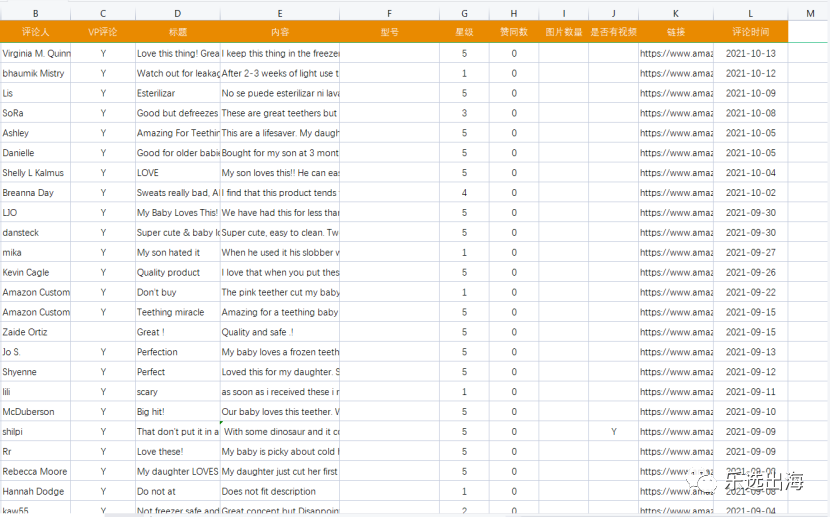
Task: Select the Lis reviewer cell
Action: point(35,93)
